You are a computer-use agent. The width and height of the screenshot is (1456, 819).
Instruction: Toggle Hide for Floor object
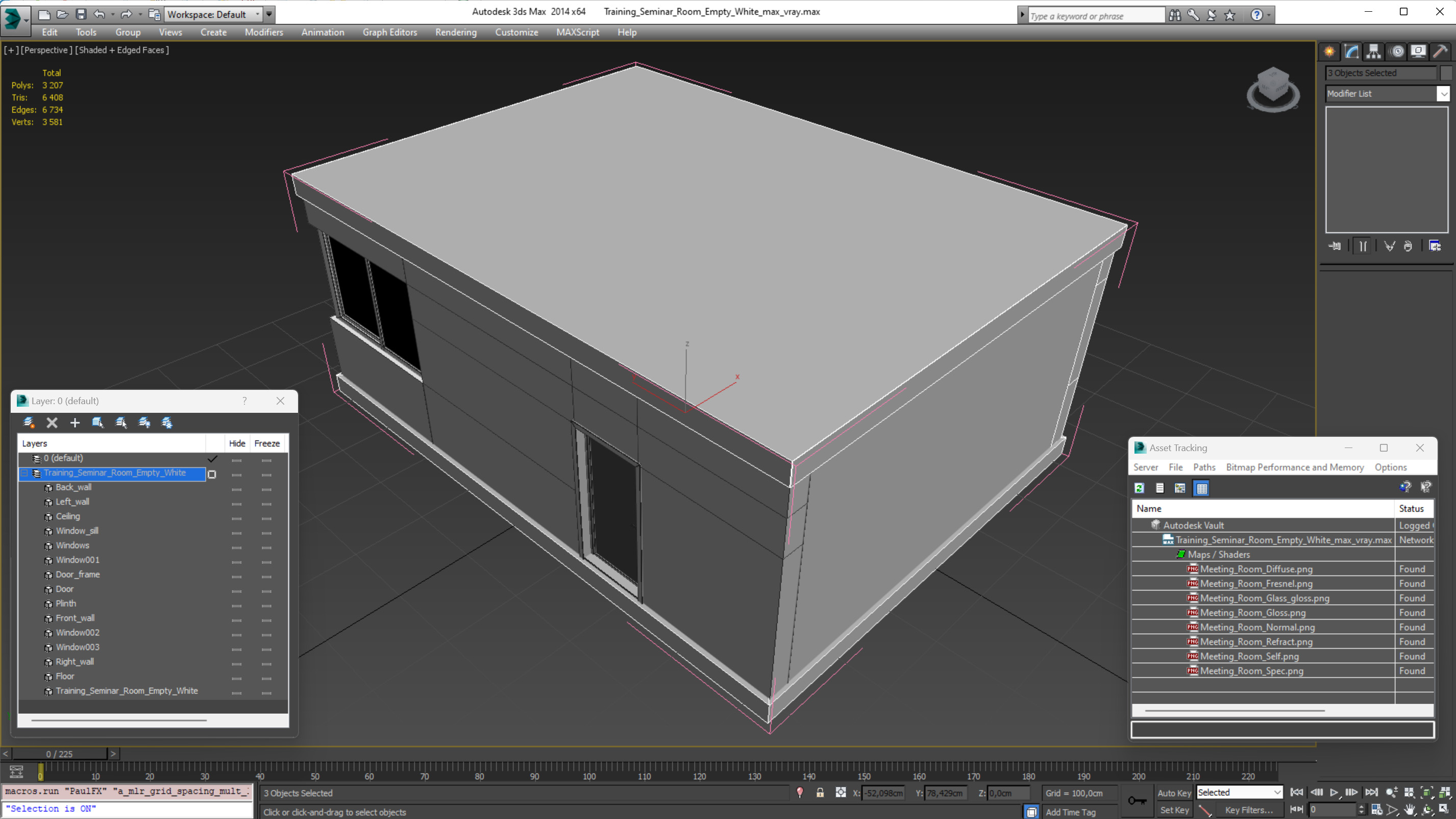237,678
